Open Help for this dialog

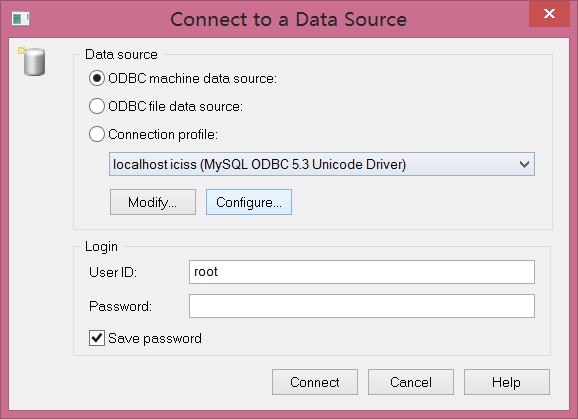[506, 382]
